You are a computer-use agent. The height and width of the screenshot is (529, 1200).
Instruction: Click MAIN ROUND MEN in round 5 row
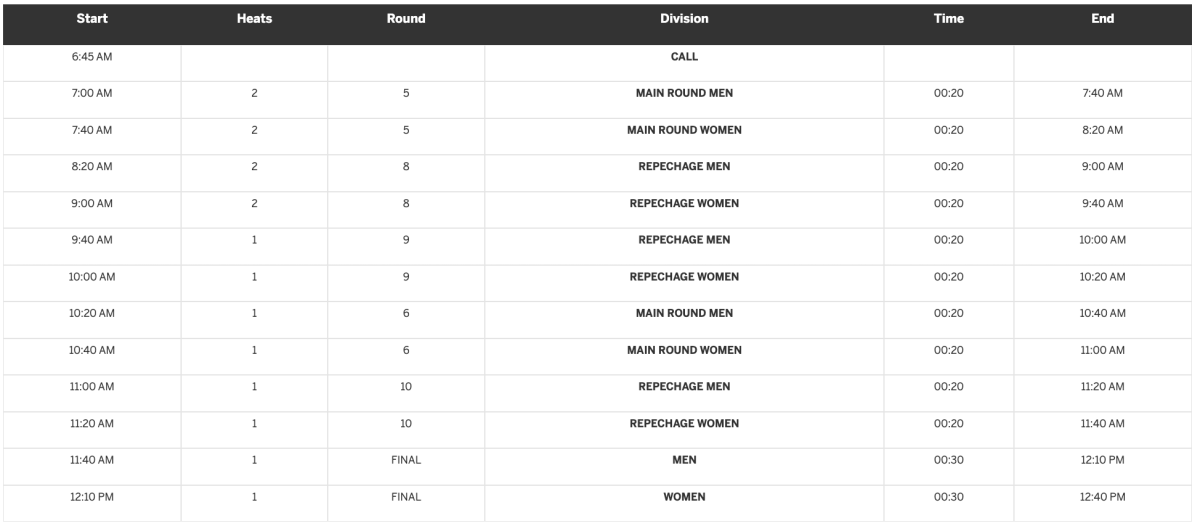click(x=684, y=93)
